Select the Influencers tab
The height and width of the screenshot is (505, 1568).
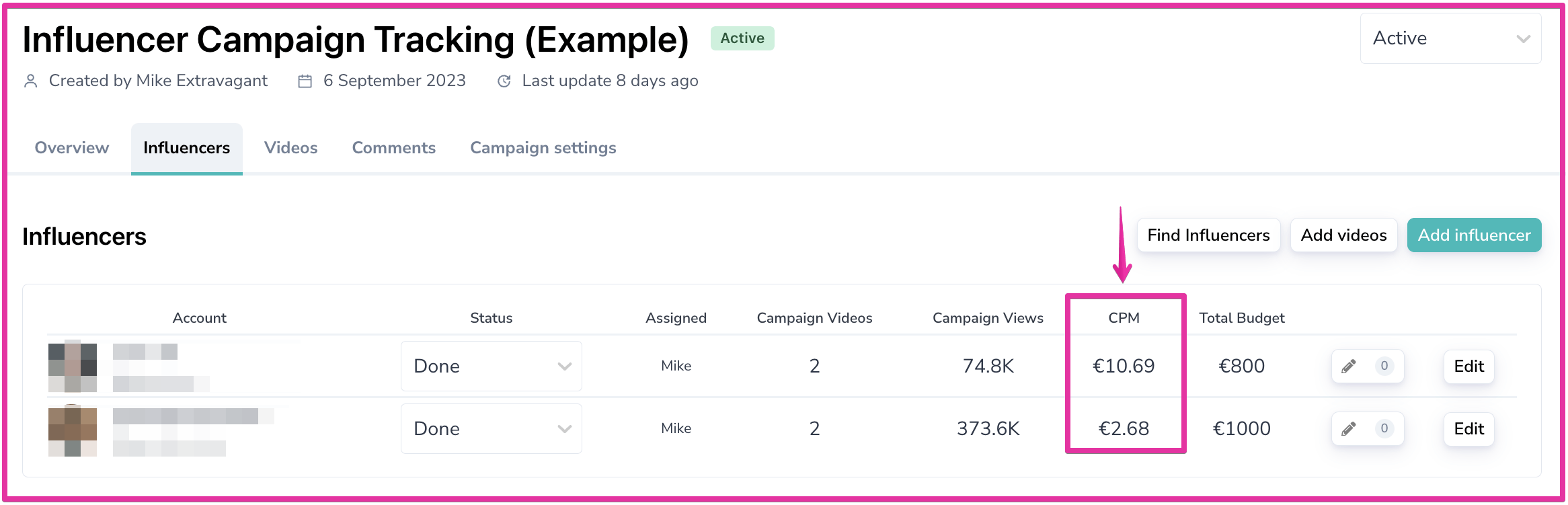click(187, 148)
